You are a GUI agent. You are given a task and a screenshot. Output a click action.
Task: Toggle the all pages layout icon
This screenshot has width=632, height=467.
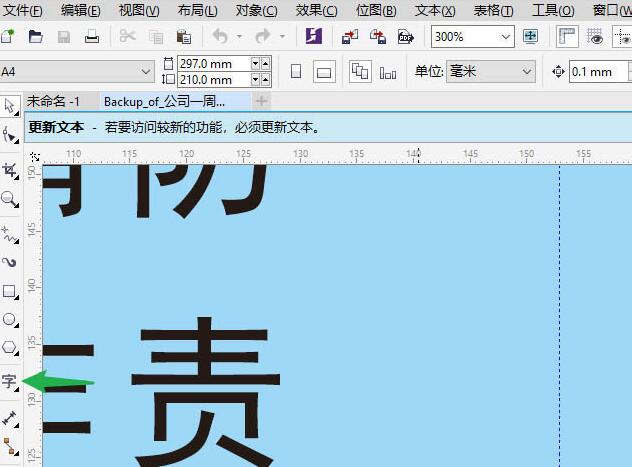(x=360, y=72)
